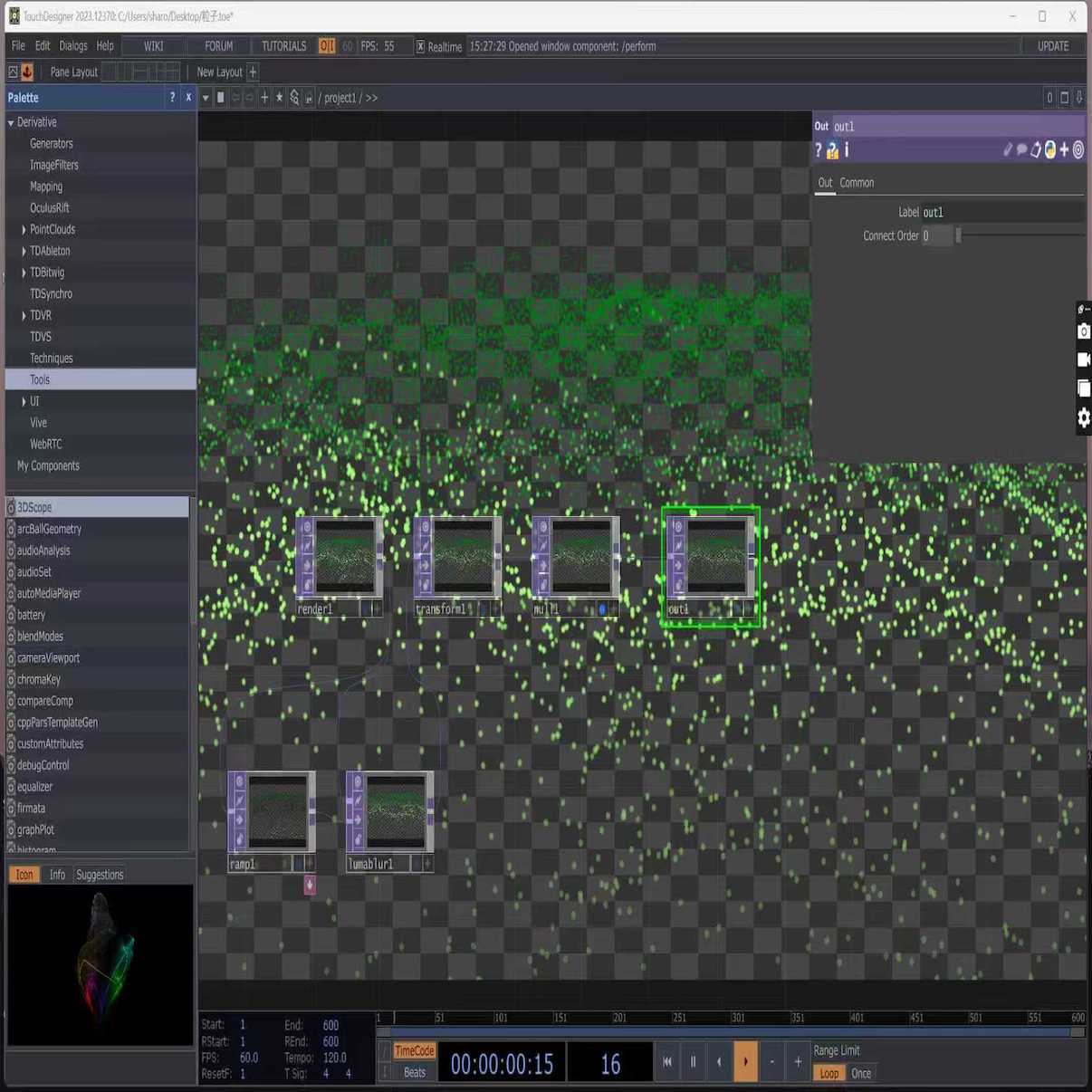Switch to the Common tab in the parameter dialog
This screenshot has height=1092, width=1092.
[857, 182]
